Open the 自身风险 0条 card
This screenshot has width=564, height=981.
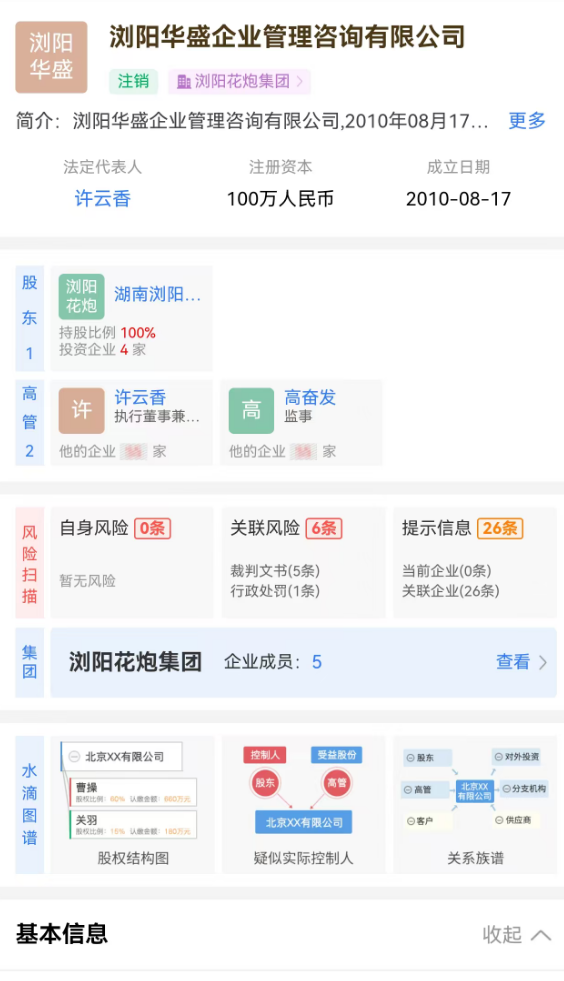click(132, 562)
